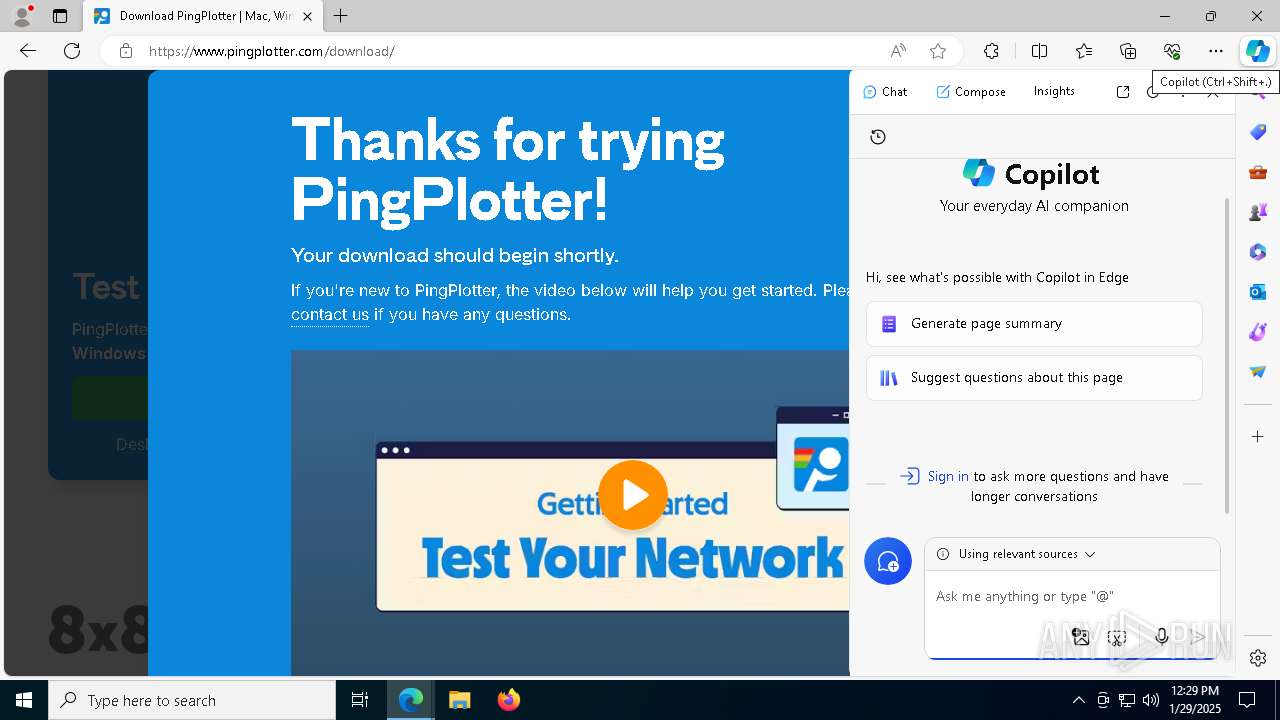Open Task View on taskbar
The height and width of the screenshot is (720, 1280).
[x=360, y=700]
